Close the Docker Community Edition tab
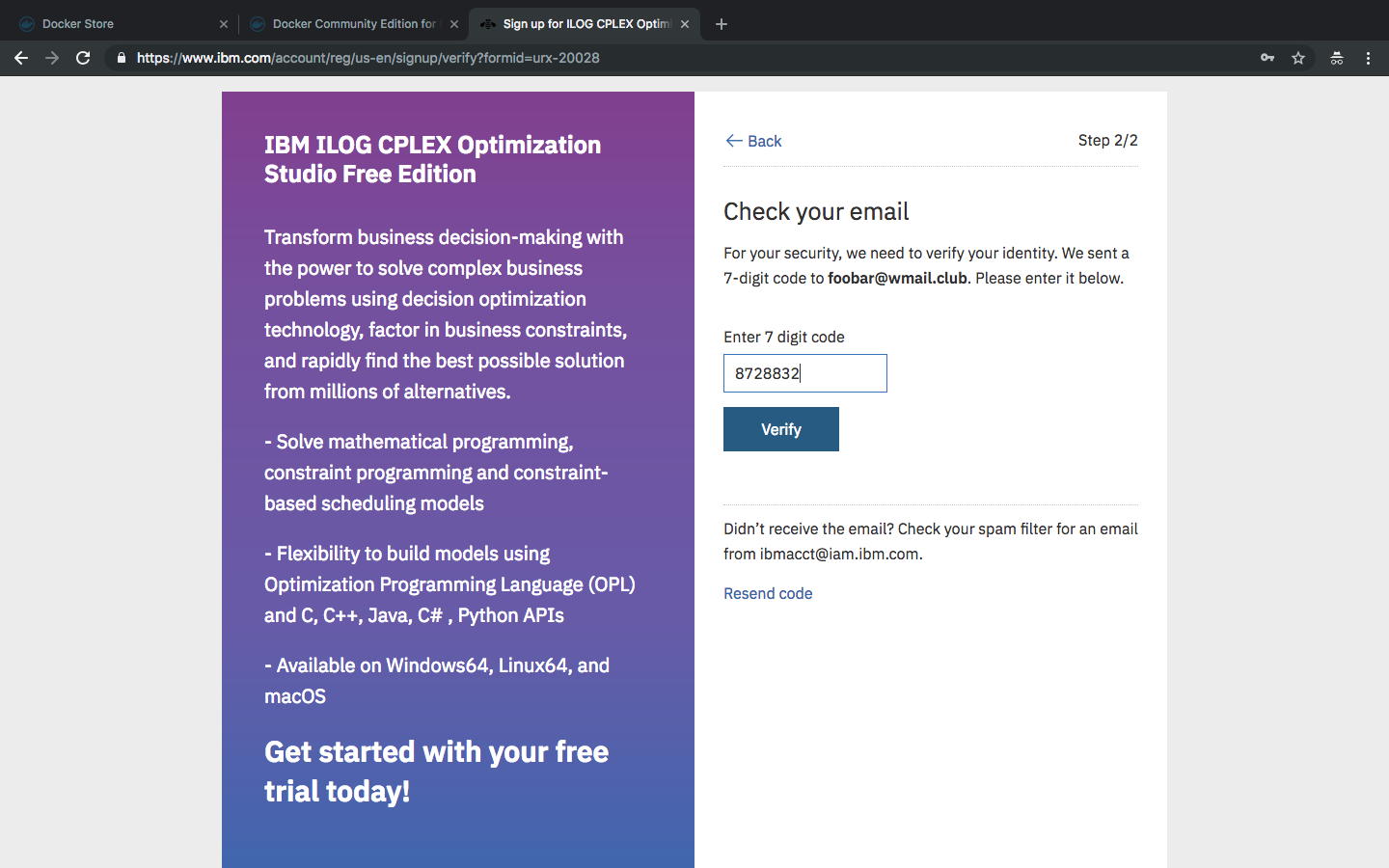This screenshot has height=868, width=1389. point(454,24)
